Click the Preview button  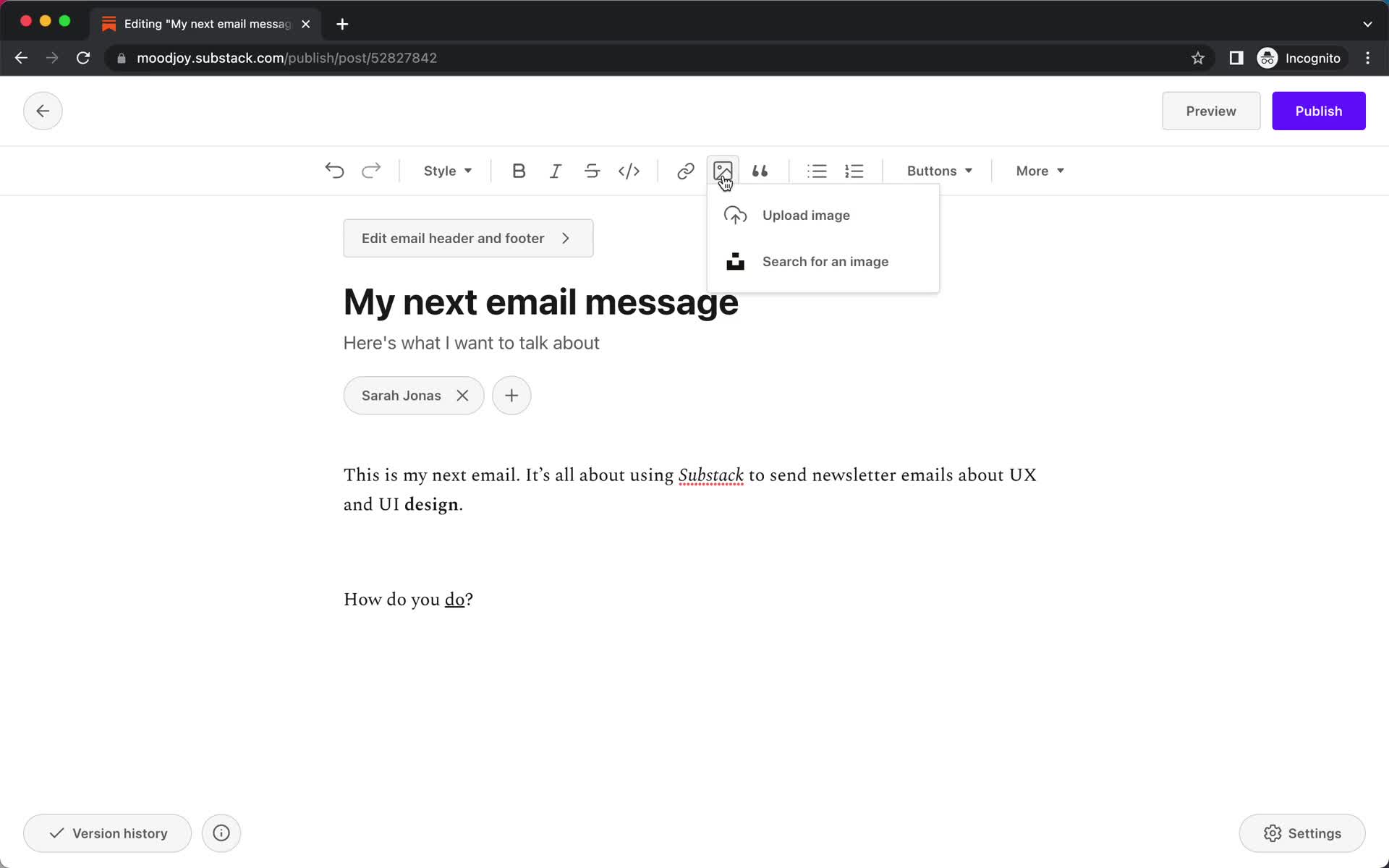tap(1211, 111)
